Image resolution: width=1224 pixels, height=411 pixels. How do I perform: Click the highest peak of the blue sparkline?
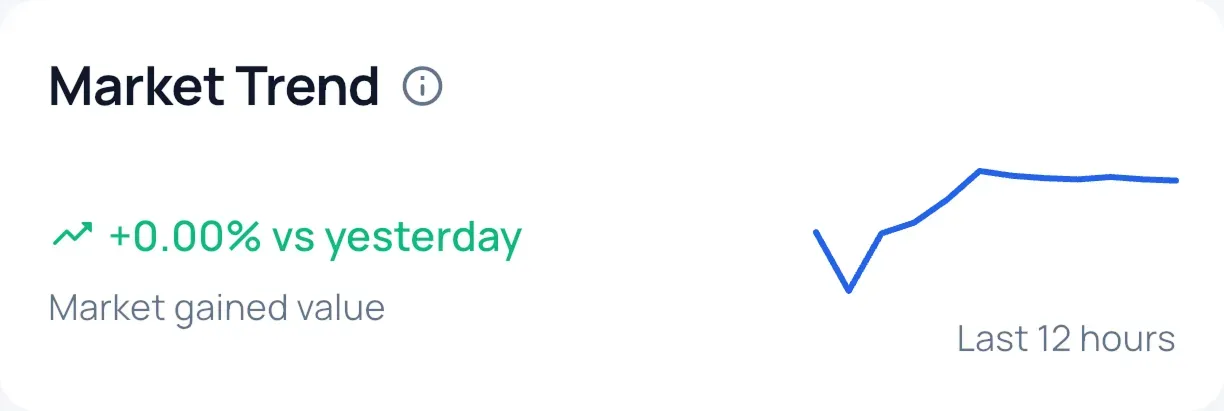[x=980, y=171]
